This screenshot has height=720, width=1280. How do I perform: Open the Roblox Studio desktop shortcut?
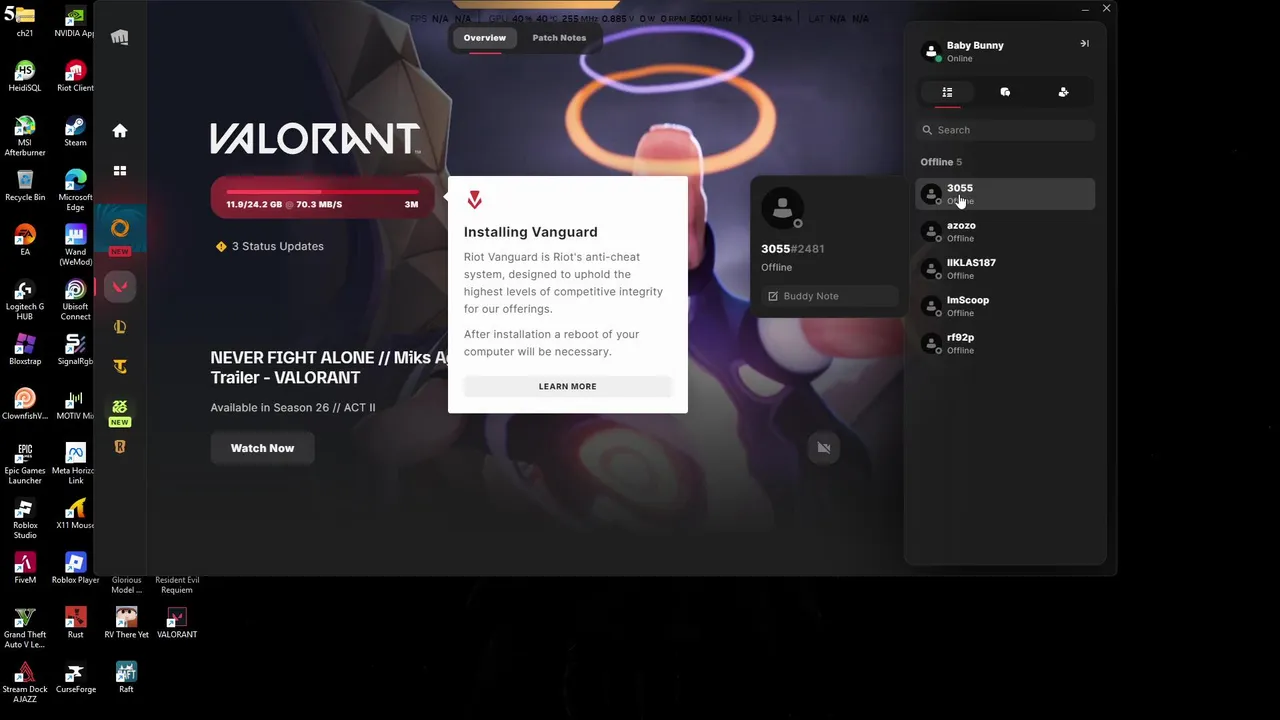[x=25, y=519]
